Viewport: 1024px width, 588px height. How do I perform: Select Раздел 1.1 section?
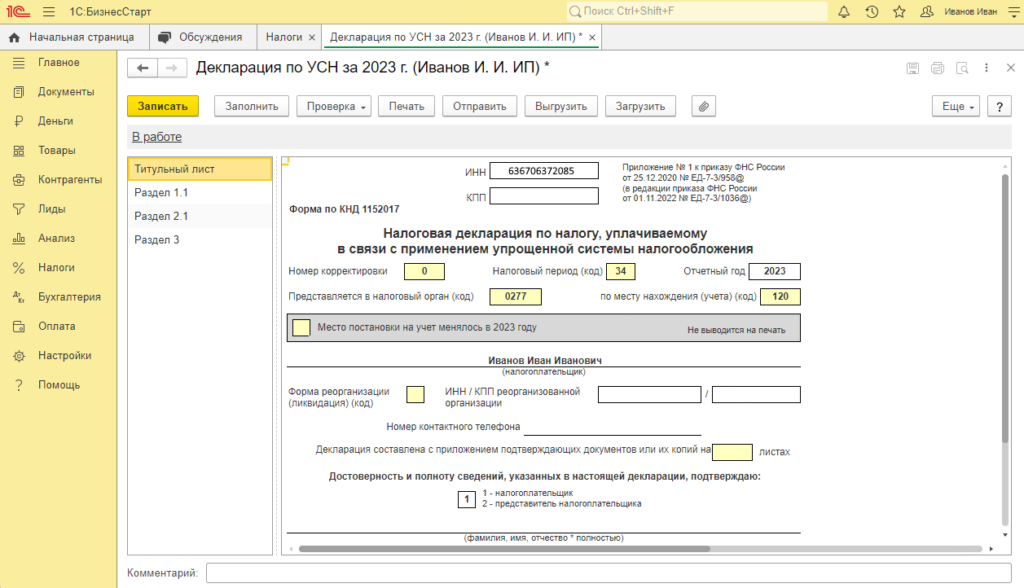(200, 193)
